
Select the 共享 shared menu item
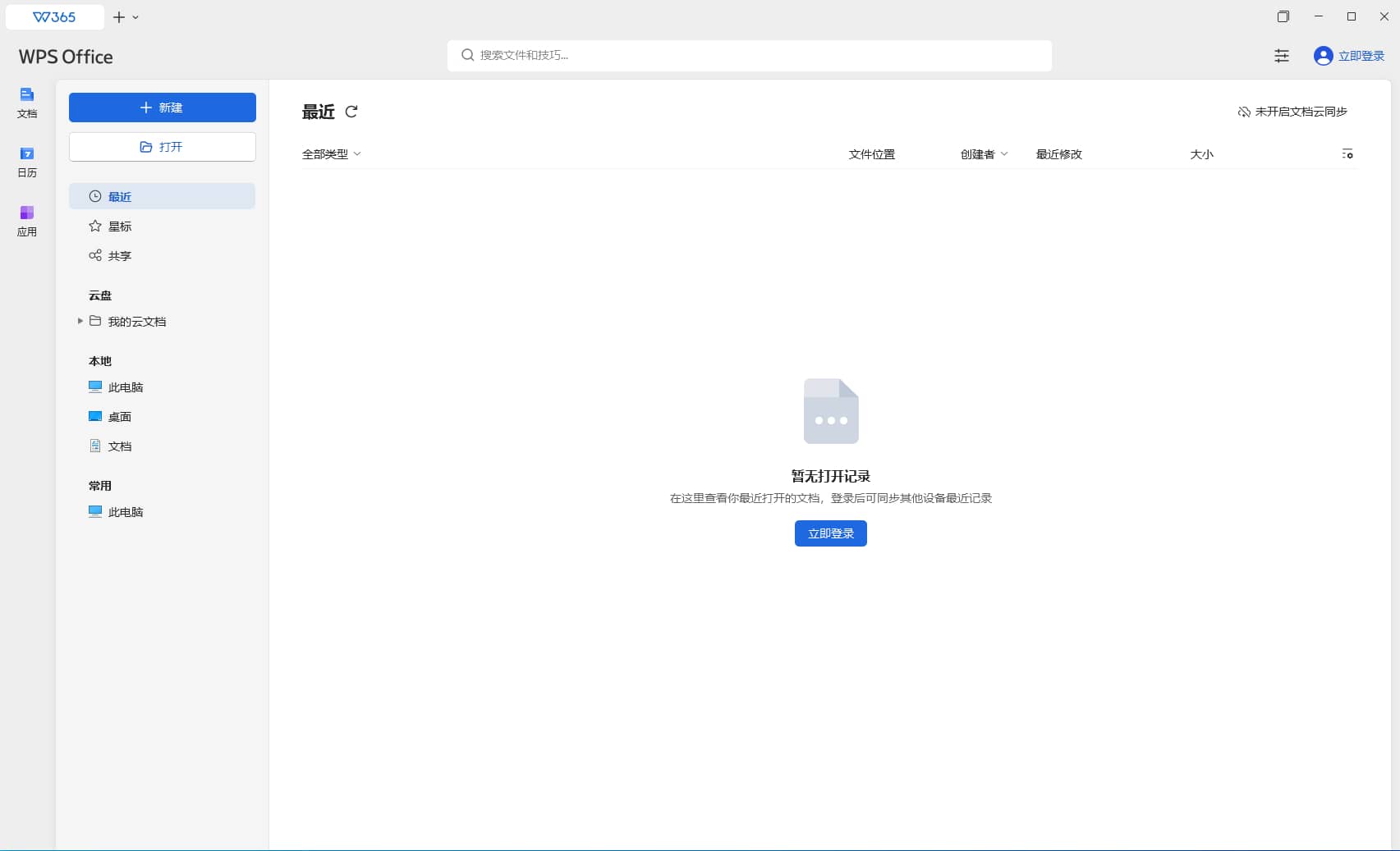pos(120,256)
